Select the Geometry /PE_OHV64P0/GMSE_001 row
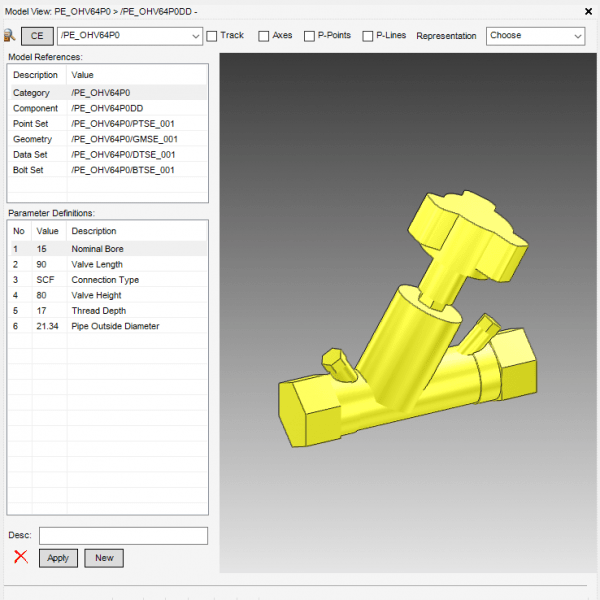600x600 pixels. point(108,139)
